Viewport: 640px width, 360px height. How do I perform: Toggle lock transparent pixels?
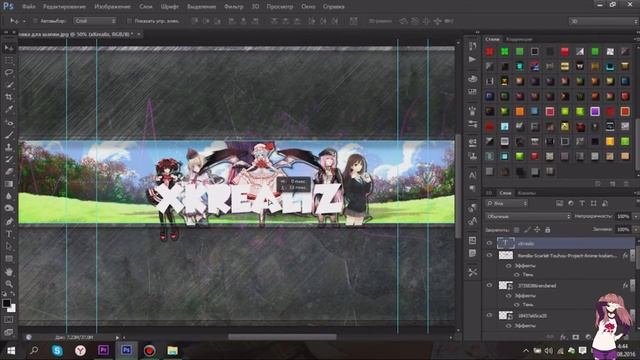(x=516, y=230)
